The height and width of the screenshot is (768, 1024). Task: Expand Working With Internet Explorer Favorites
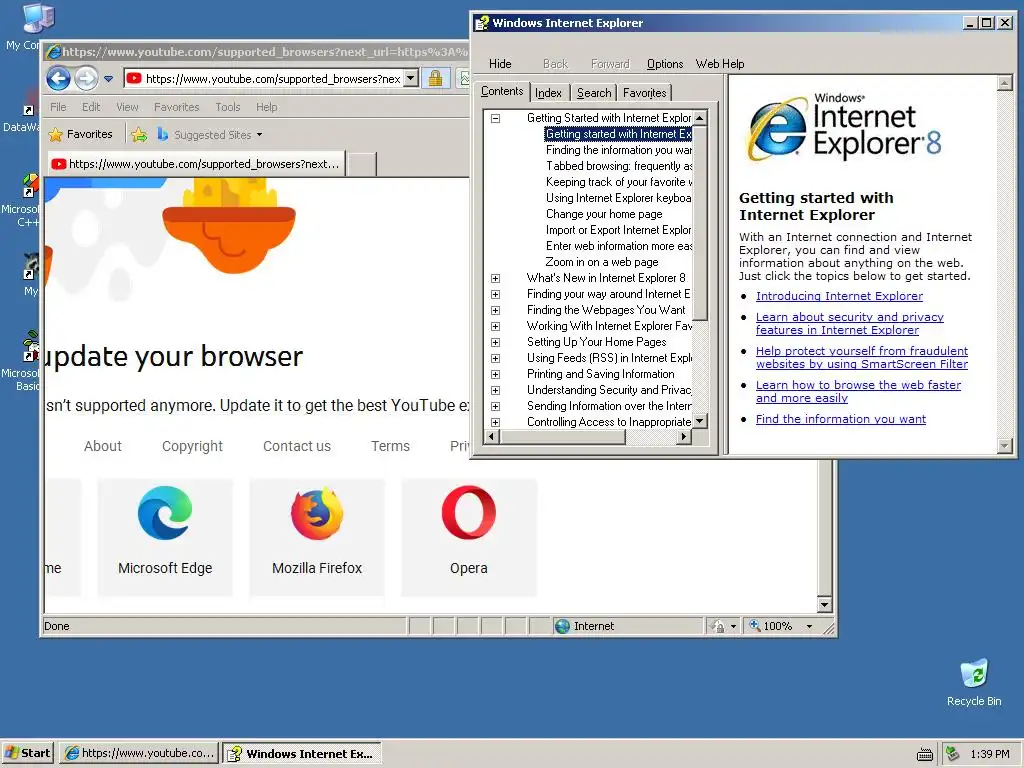(x=495, y=327)
